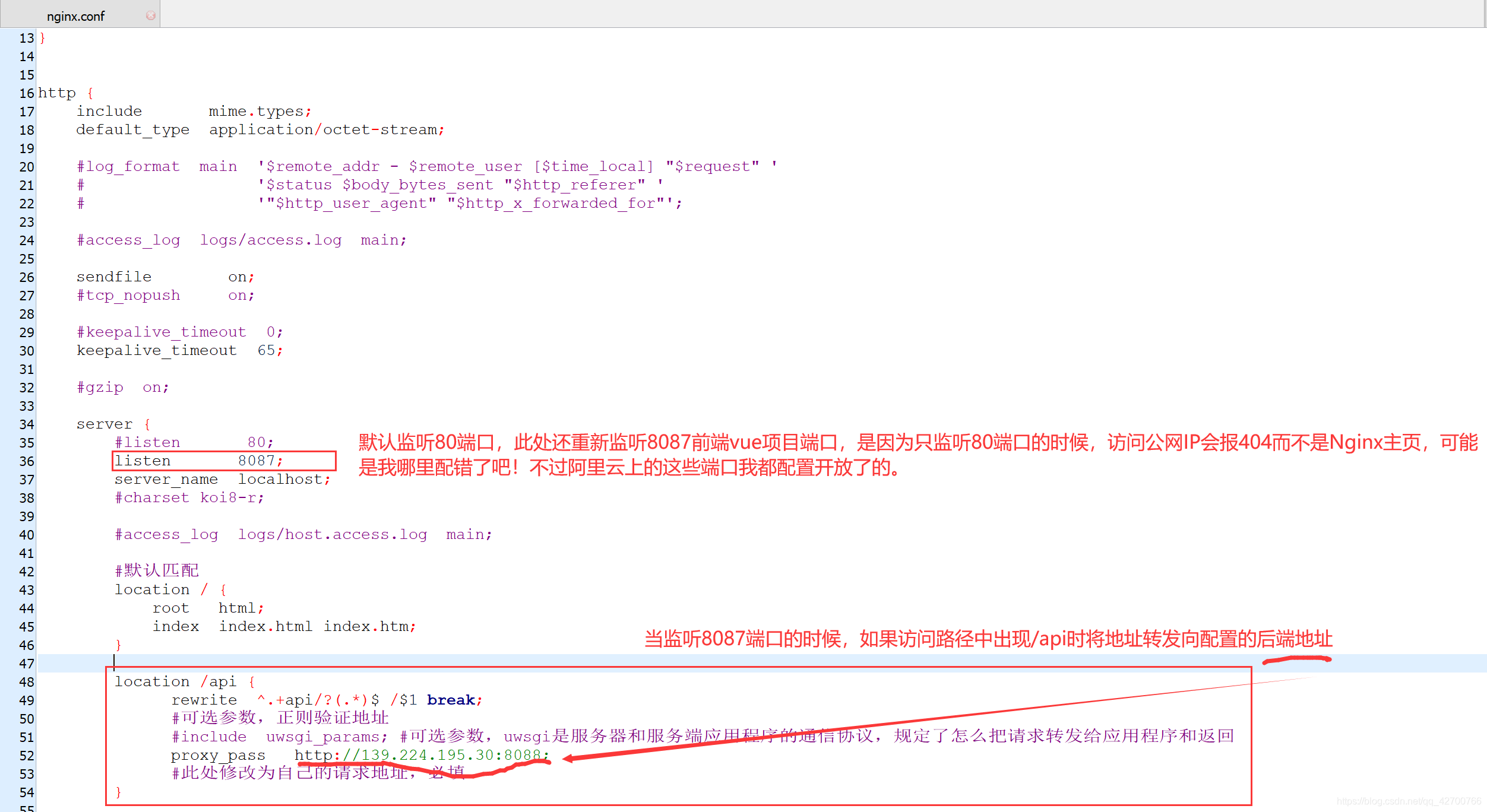
Task: Click the 'http' block opening brace
Action: tap(90, 93)
